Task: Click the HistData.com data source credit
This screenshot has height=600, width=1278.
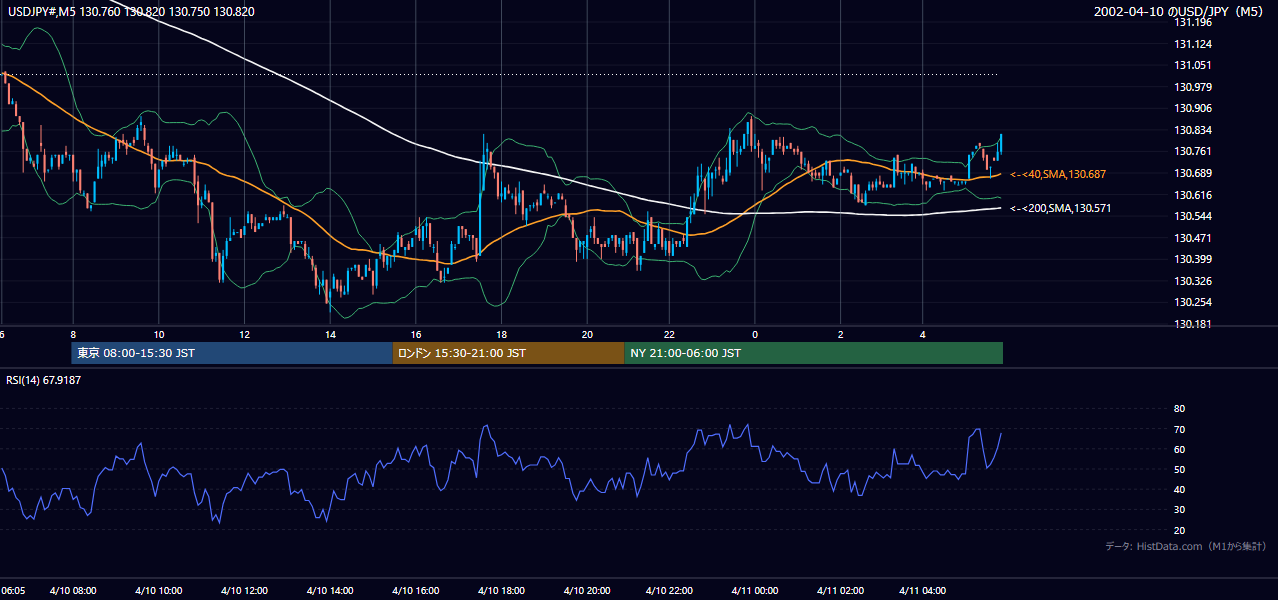Action: pos(1185,546)
